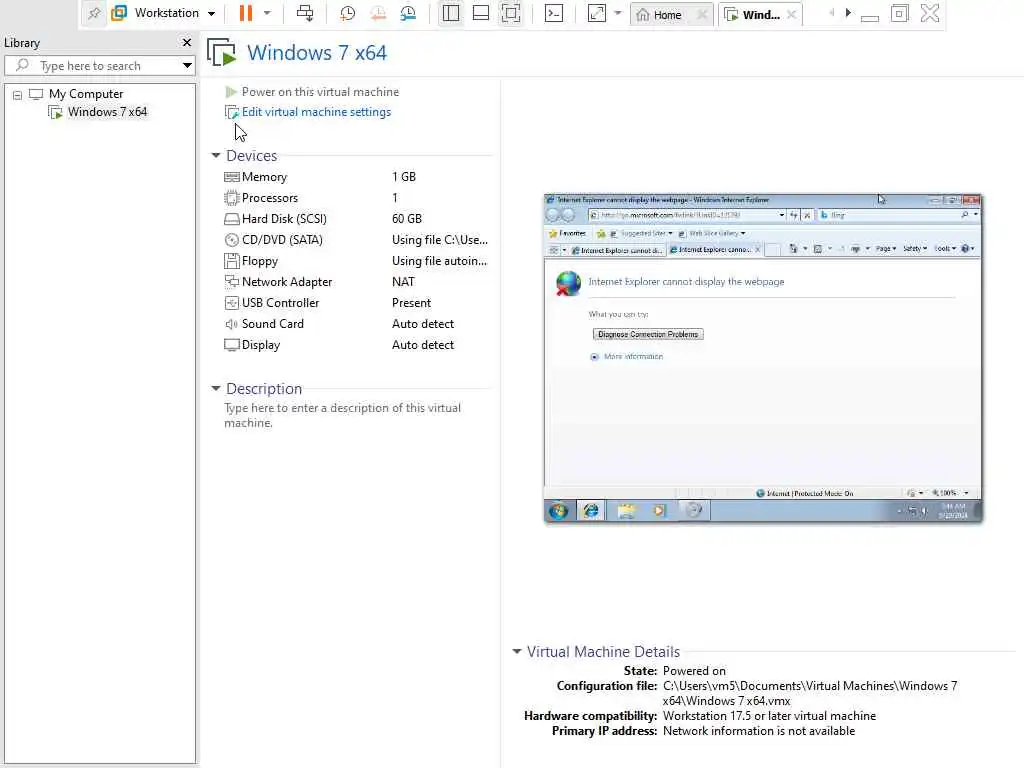Click the next-tab arrow

tap(848, 12)
